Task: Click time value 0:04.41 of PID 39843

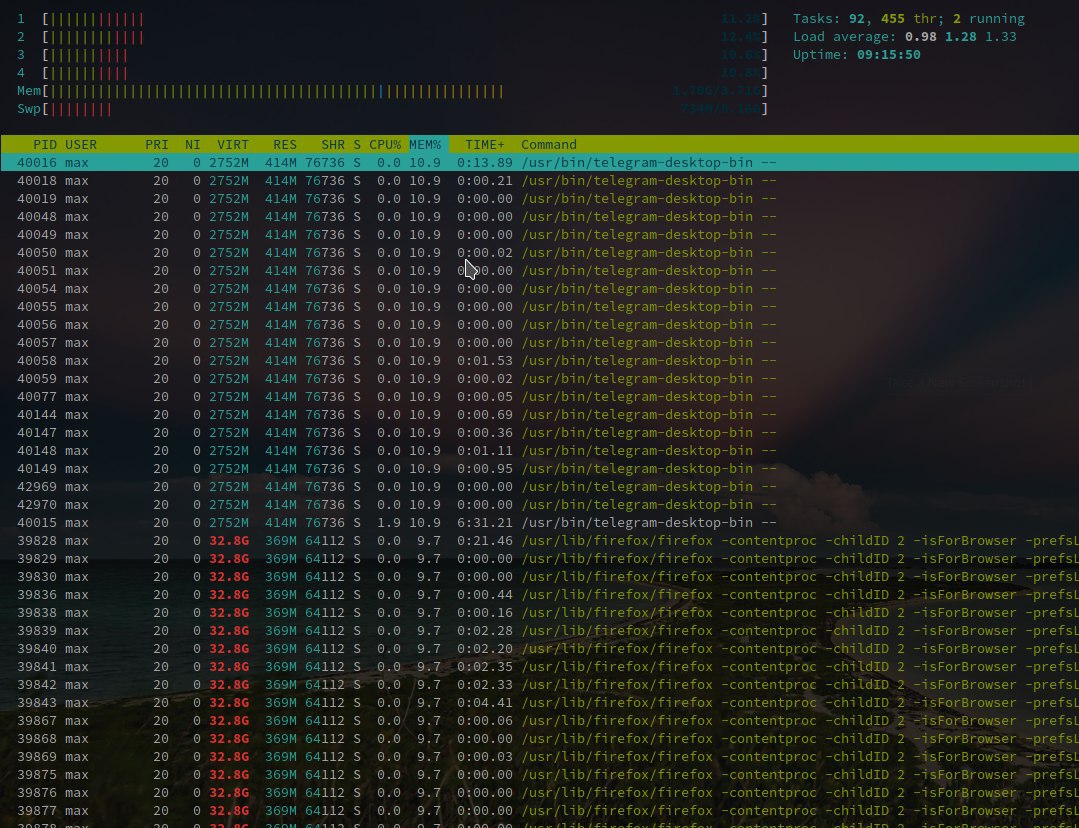Action: (484, 703)
